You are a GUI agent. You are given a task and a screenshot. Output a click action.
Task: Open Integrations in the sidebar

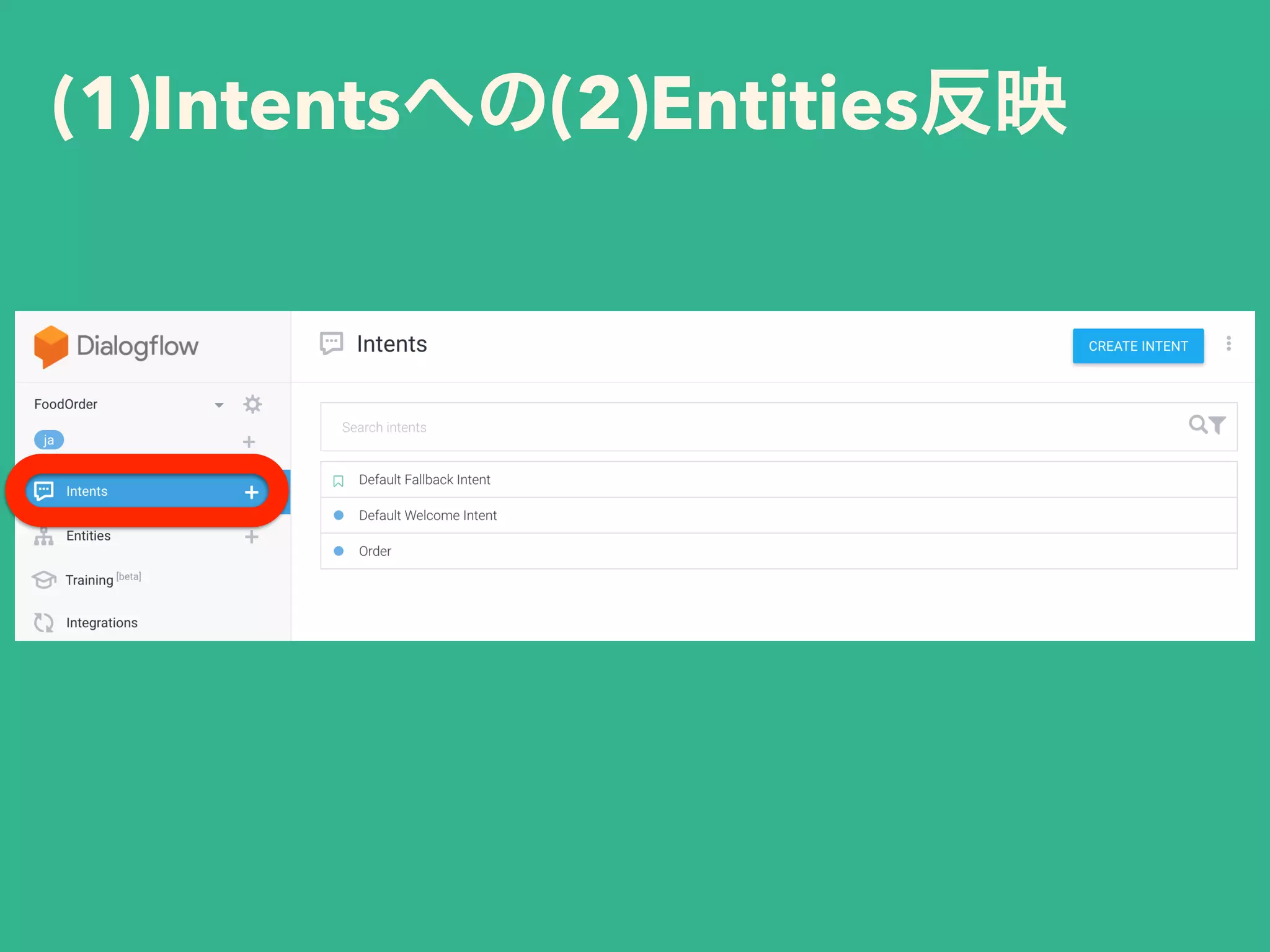[x=102, y=622]
